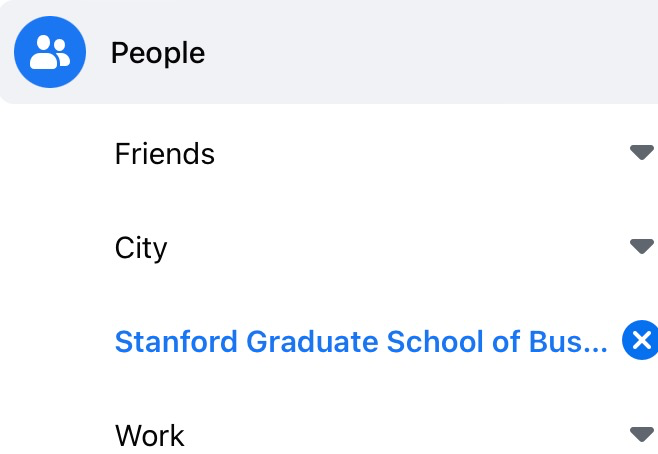Viewport: 658px width, 454px height.
Task: Click the Stanford Graduate School of Business filter
Action: pos(361,341)
